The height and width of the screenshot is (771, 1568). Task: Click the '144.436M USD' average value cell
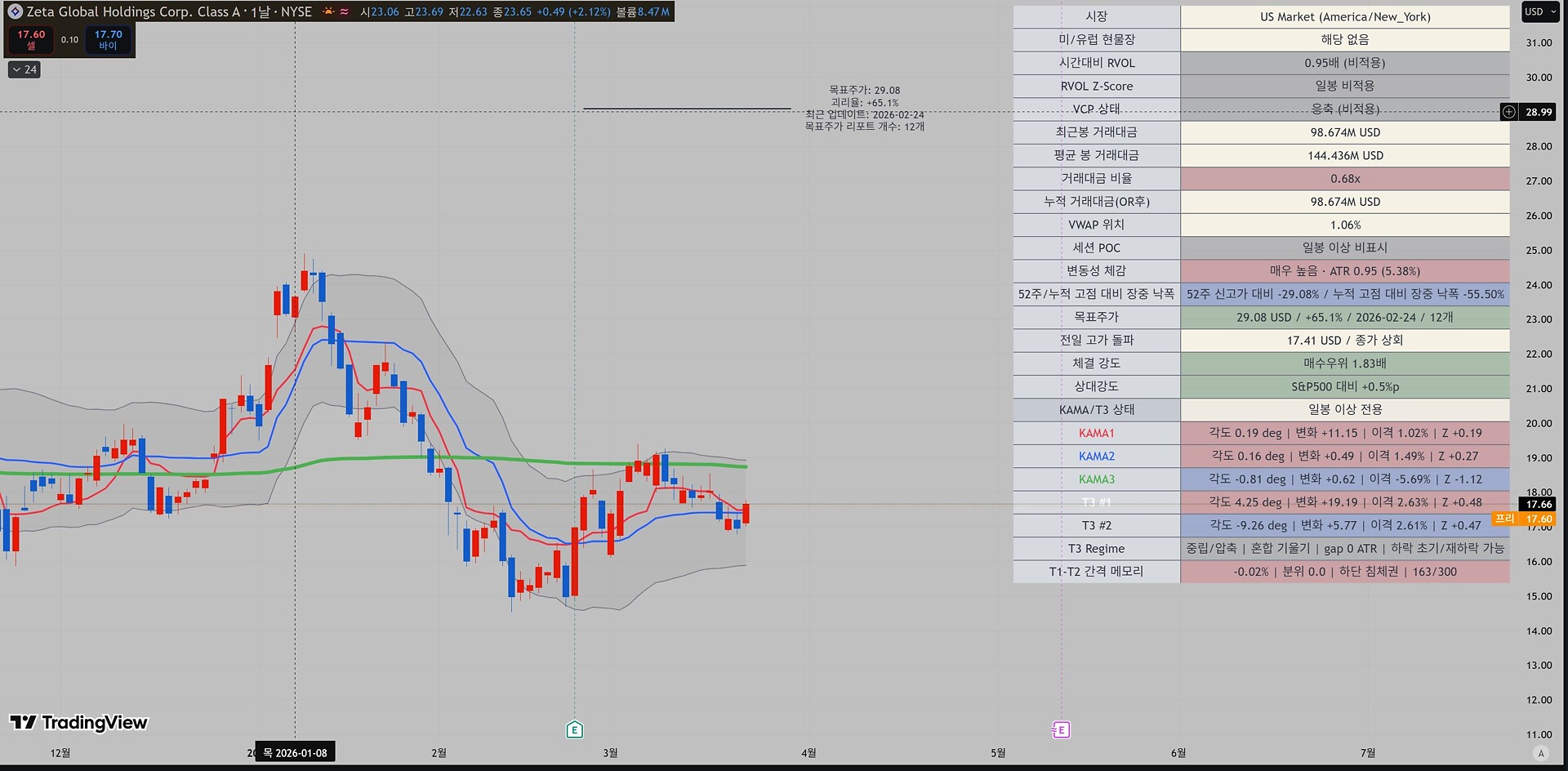click(x=1345, y=155)
